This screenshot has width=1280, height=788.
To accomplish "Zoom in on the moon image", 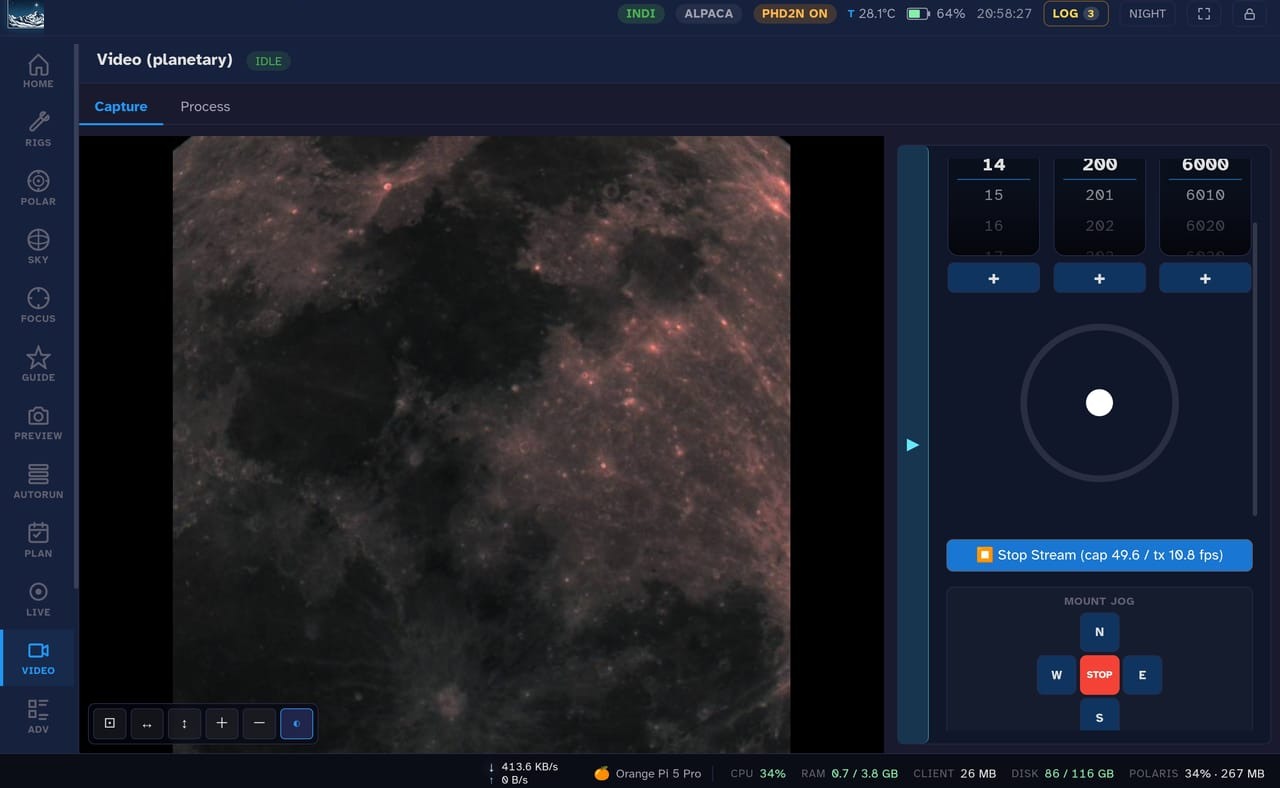I will (222, 723).
